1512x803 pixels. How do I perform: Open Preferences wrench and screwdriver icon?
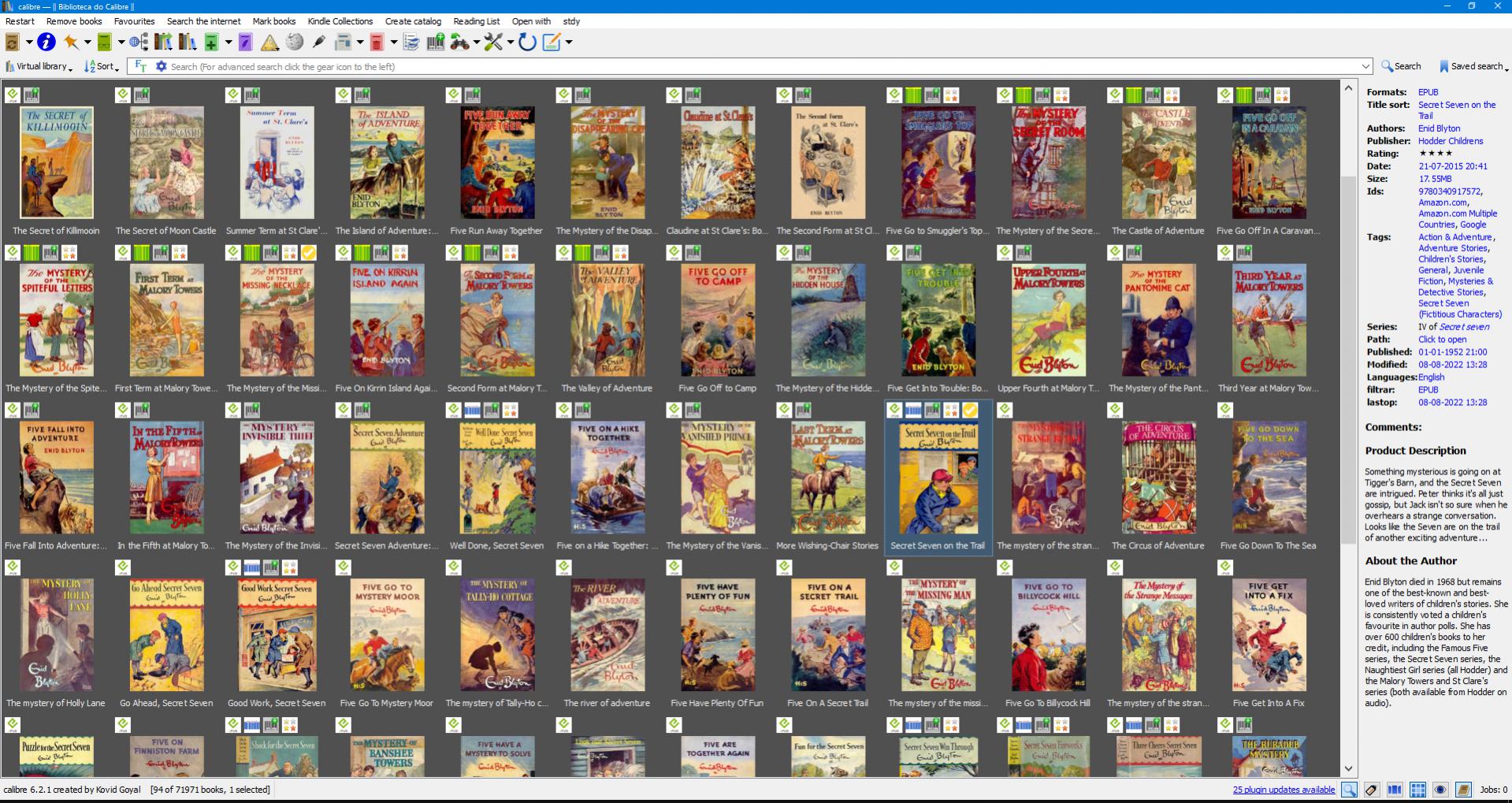493,42
